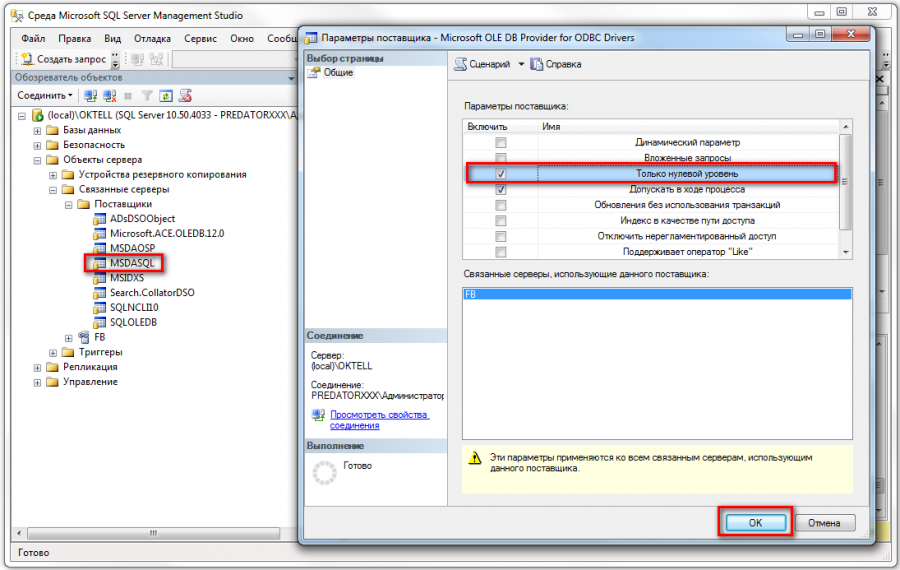Toggle the Допускать в ходе процесса checkbox
This screenshot has height=570, width=900.
point(501,189)
